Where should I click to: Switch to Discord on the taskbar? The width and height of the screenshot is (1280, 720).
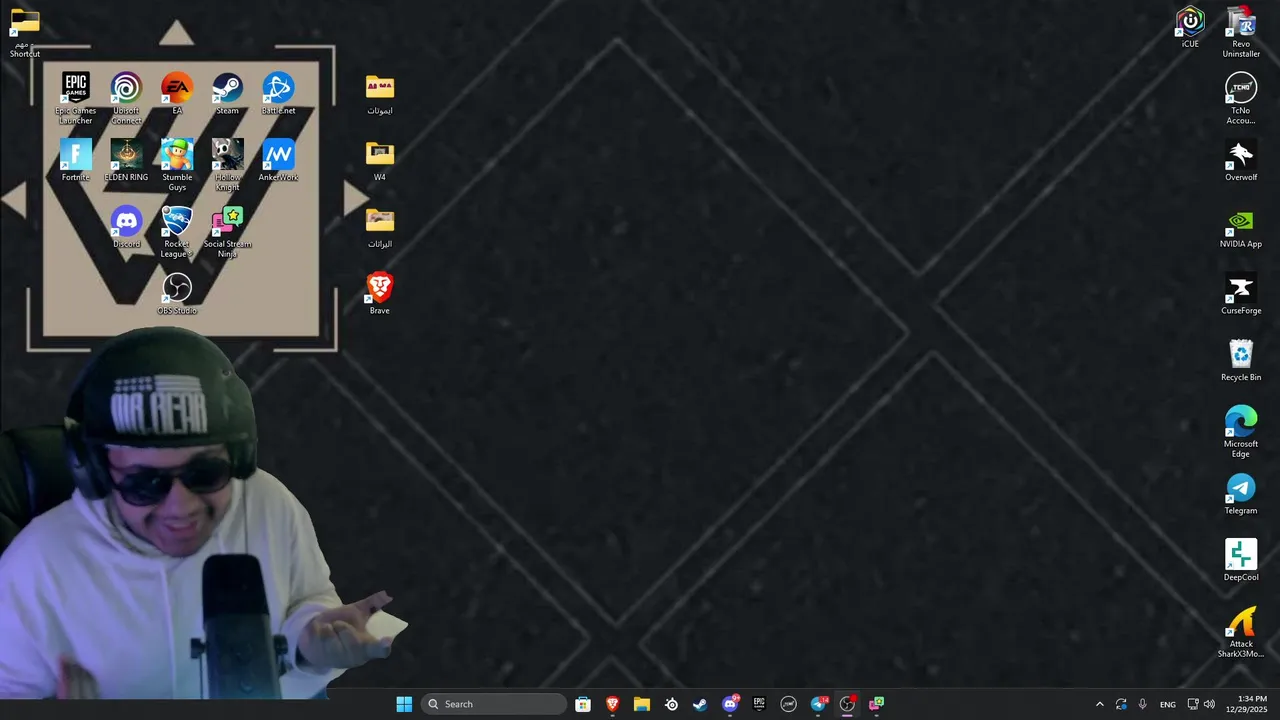point(730,704)
